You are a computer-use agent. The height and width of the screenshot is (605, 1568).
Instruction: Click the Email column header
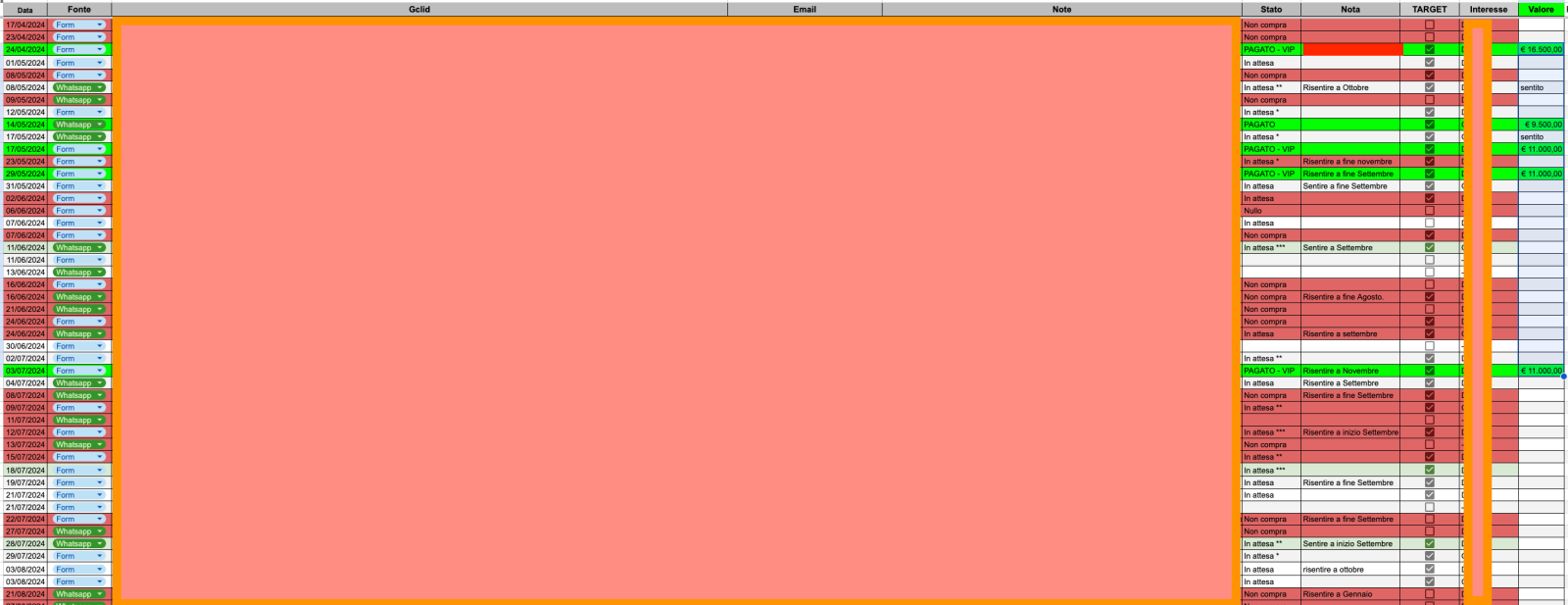coord(805,10)
